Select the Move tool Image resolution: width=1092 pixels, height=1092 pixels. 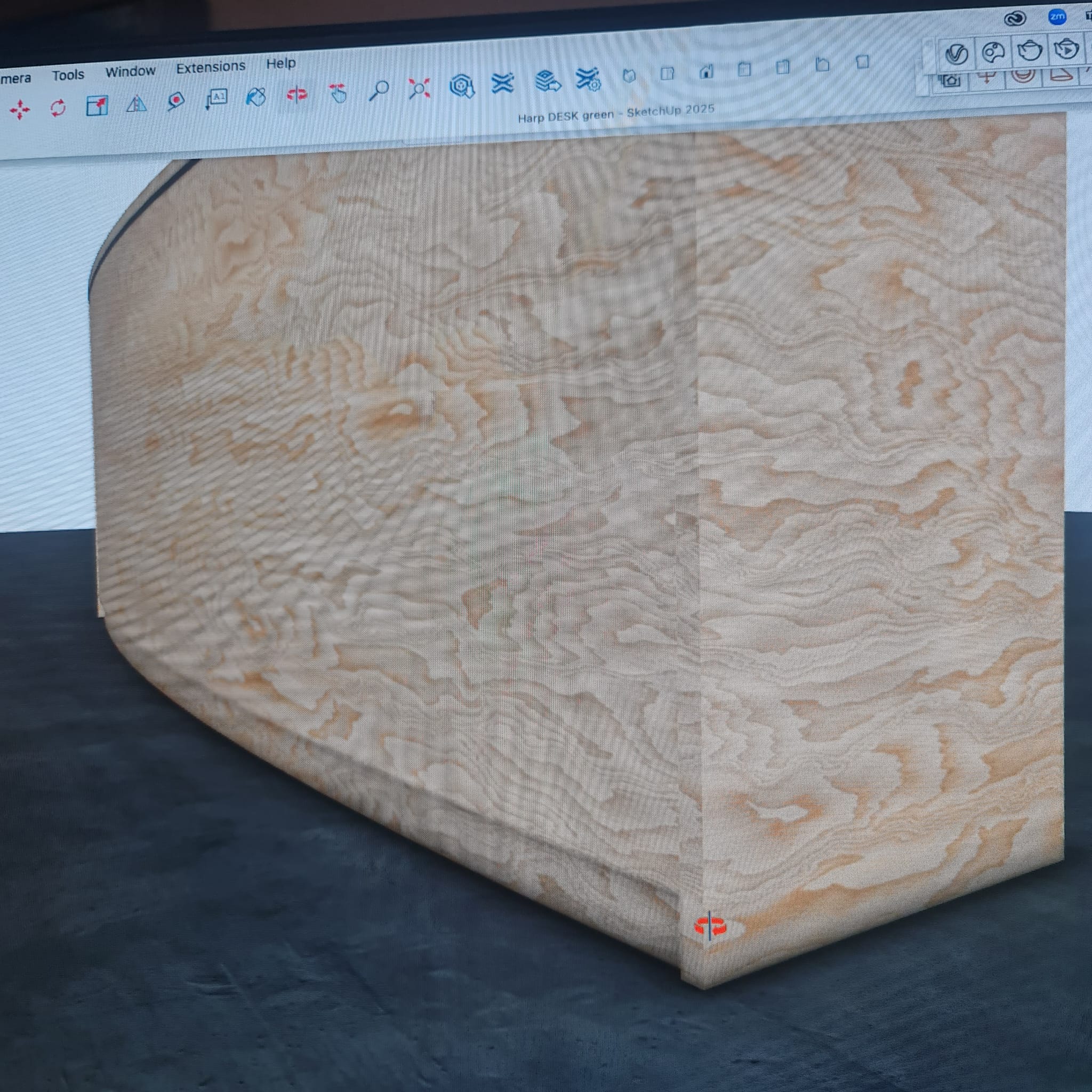coord(20,110)
